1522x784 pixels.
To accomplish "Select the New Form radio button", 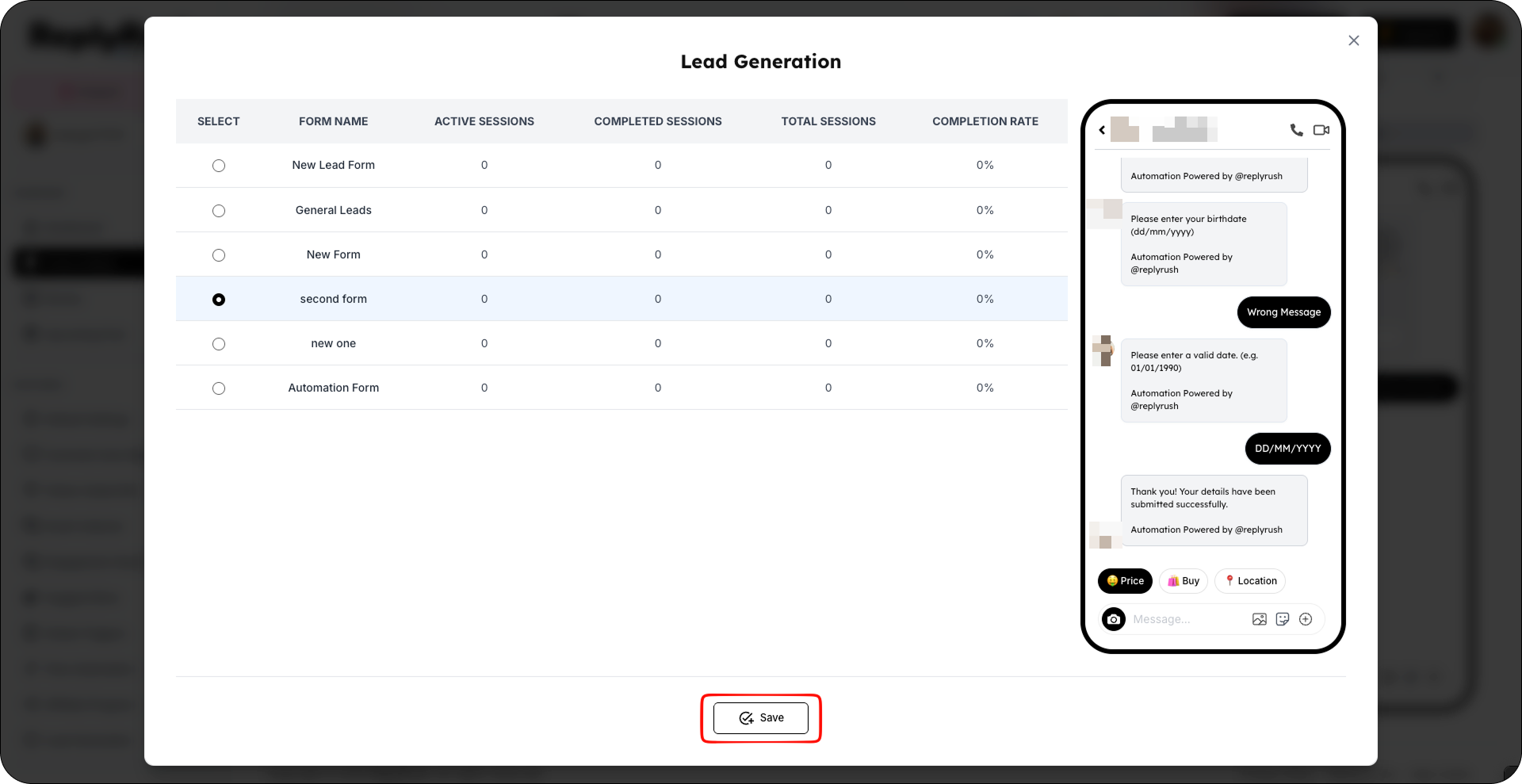I will coord(219,255).
